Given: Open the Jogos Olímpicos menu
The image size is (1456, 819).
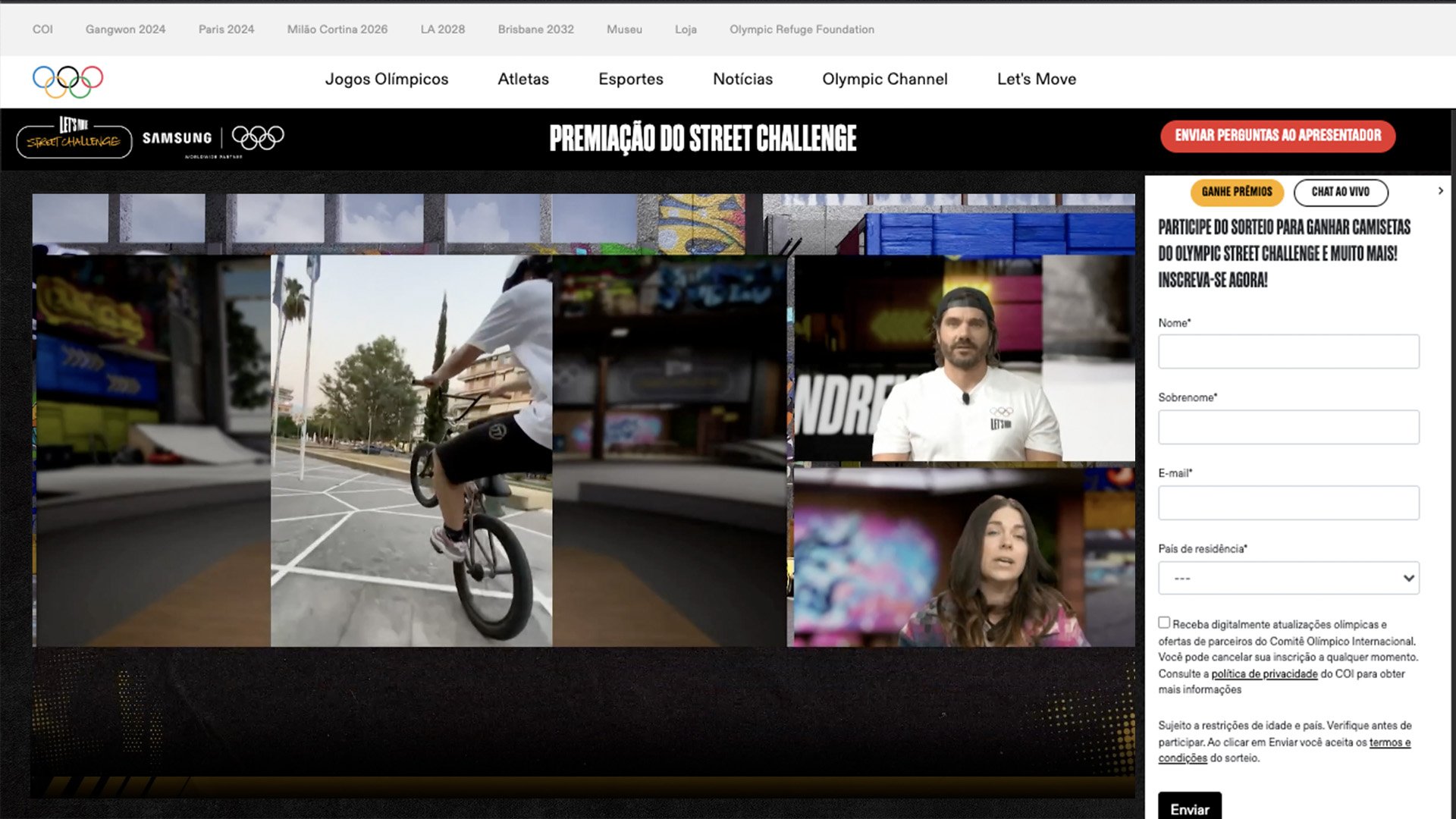Looking at the screenshot, I should 387,79.
